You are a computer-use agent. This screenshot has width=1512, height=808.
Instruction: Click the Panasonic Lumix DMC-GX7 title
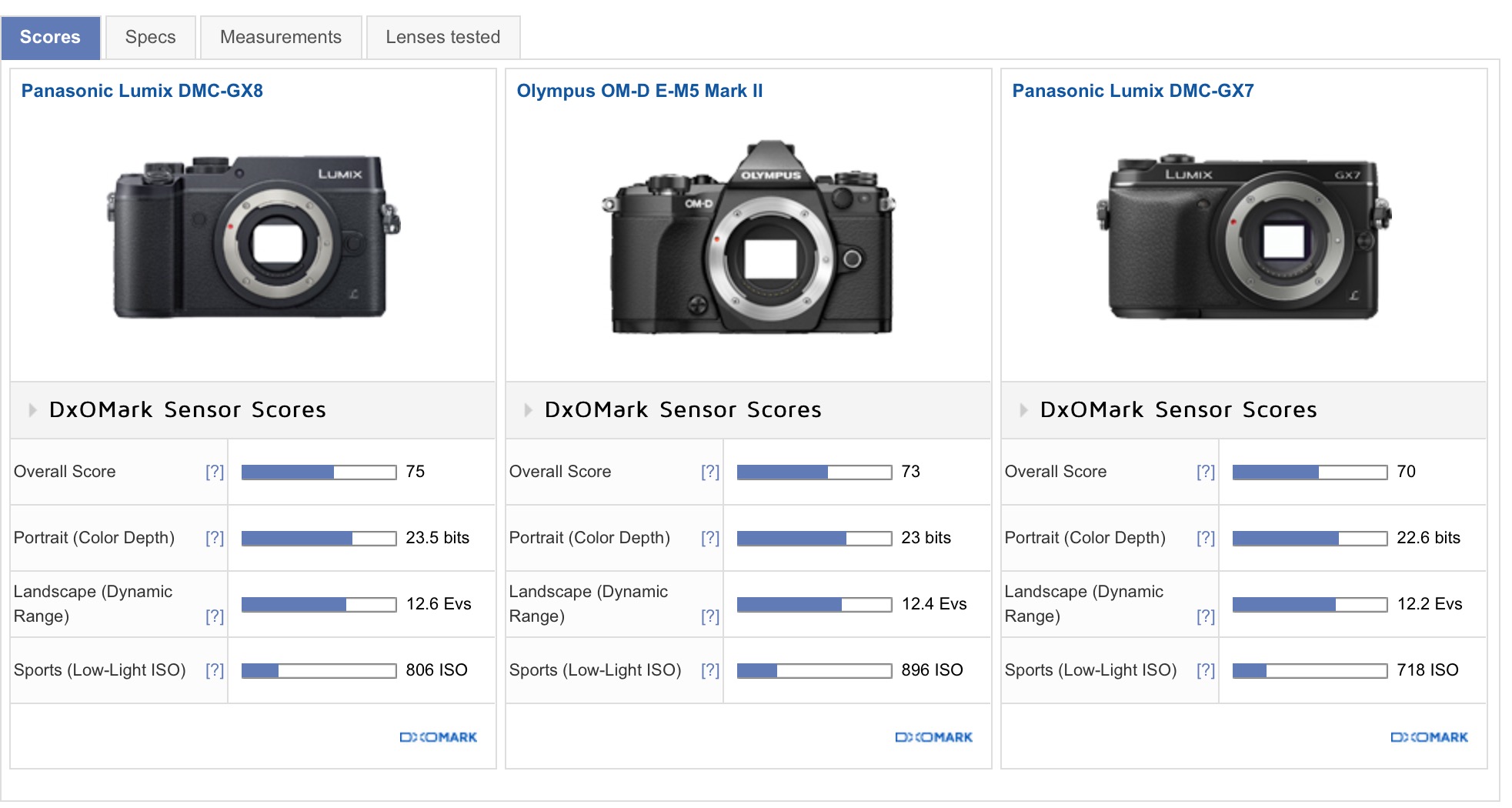[x=1132, y=91]
